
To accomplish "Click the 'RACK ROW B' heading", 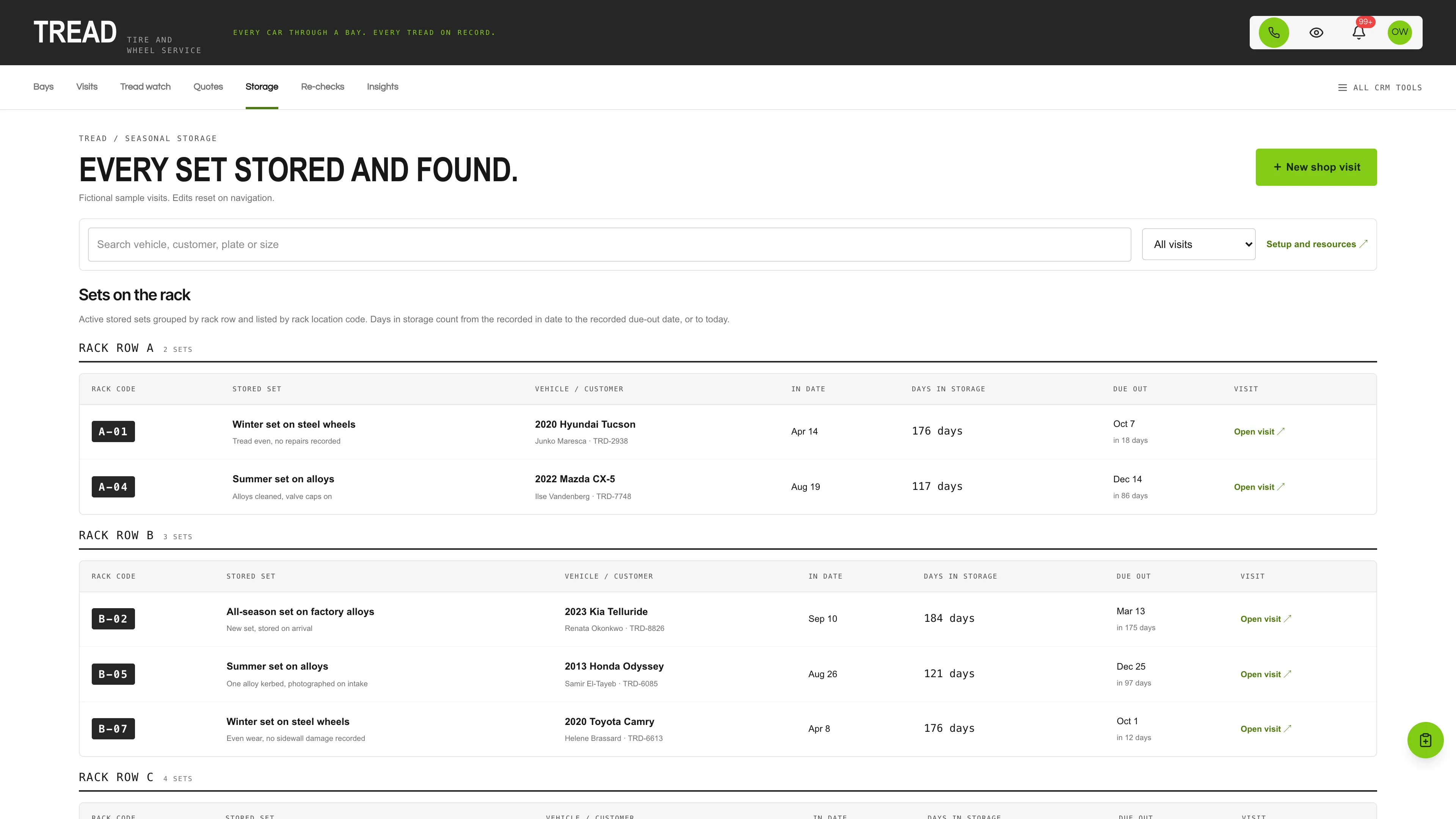I will tap(116, 535).
